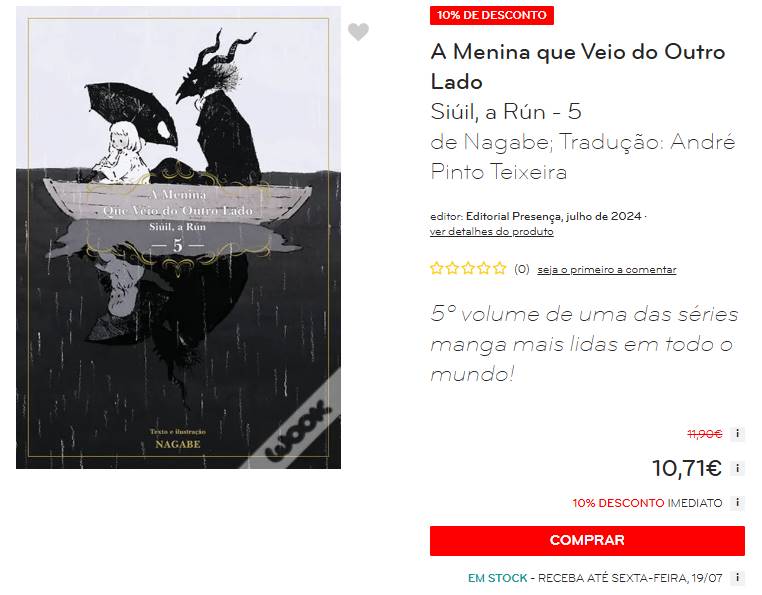Open info icon beside price 10,71€
Viewport: 762px width, 595px height.
pos(737,468)
